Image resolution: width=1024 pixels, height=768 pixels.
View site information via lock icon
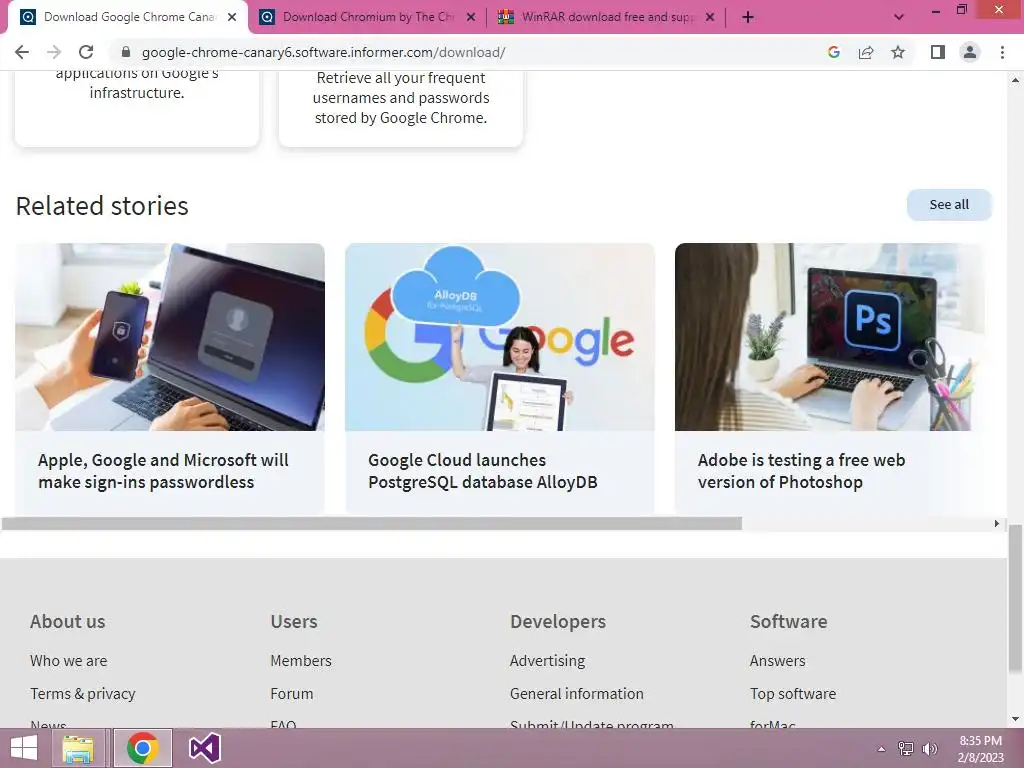125,52
